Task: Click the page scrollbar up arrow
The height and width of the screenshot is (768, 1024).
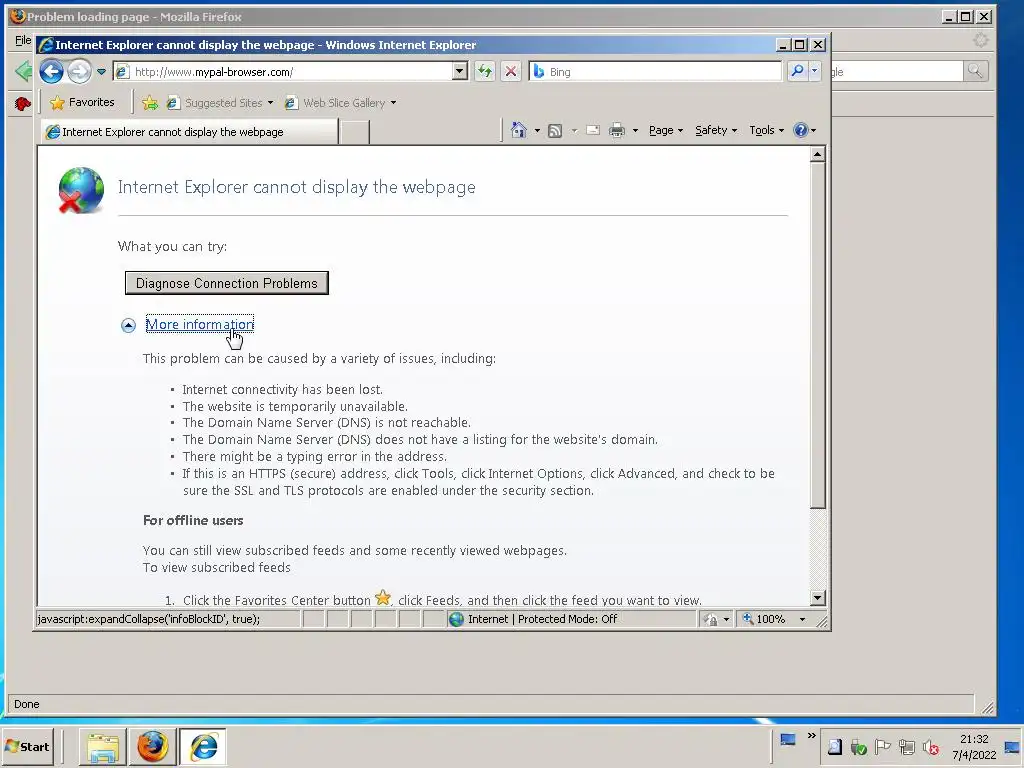Action: [x=817, y=155]
